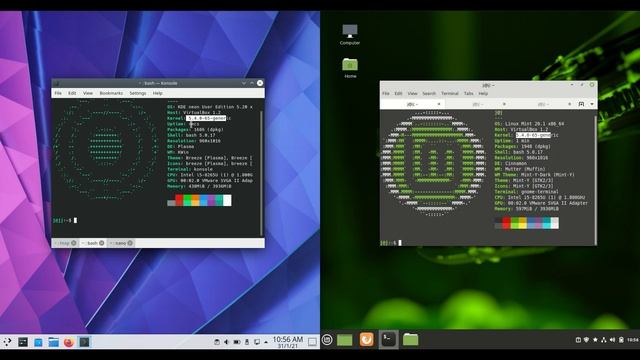Click the star icon in Mint tray
The height and width of the screenshot is (360, 640).
pos(595,340)
